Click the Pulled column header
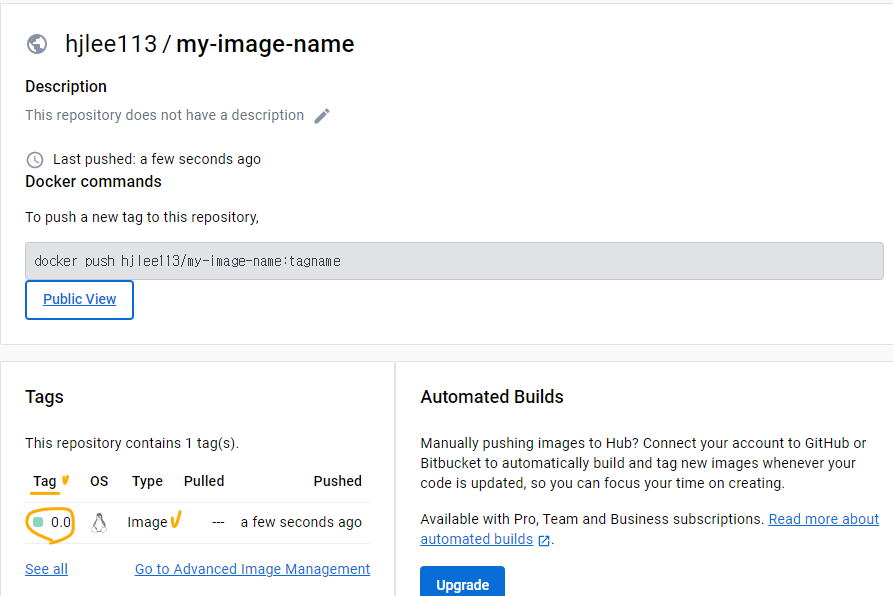893x596 pixels. (204, 481)
